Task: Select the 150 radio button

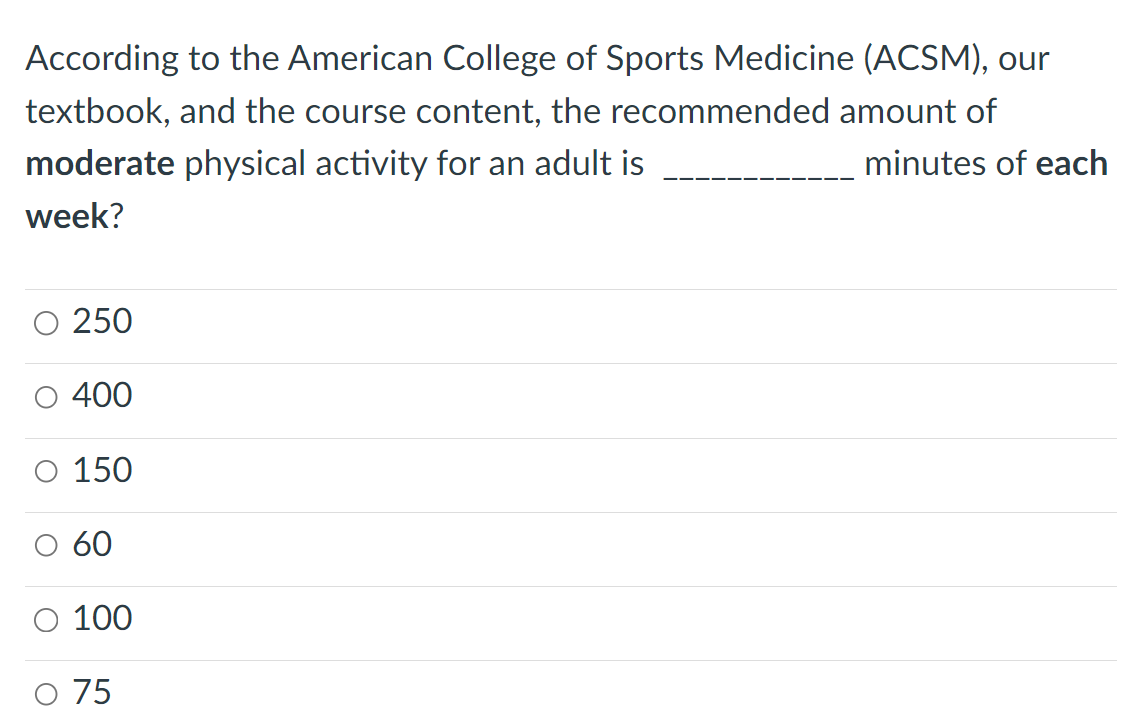Action: [x=46, y=472]
